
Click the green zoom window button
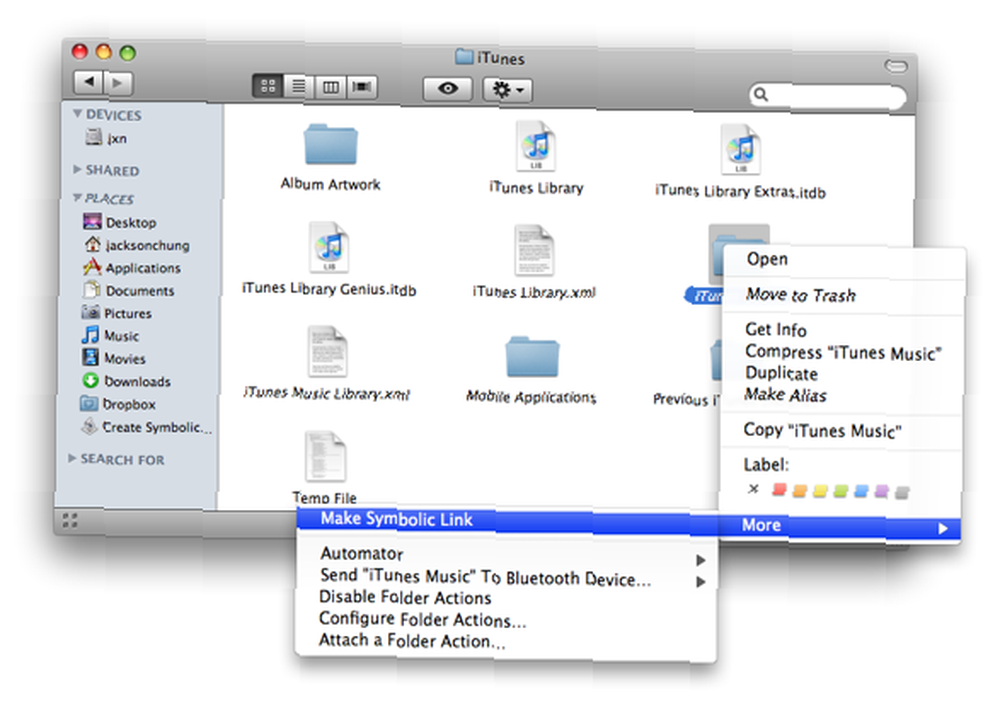(128, 53)
